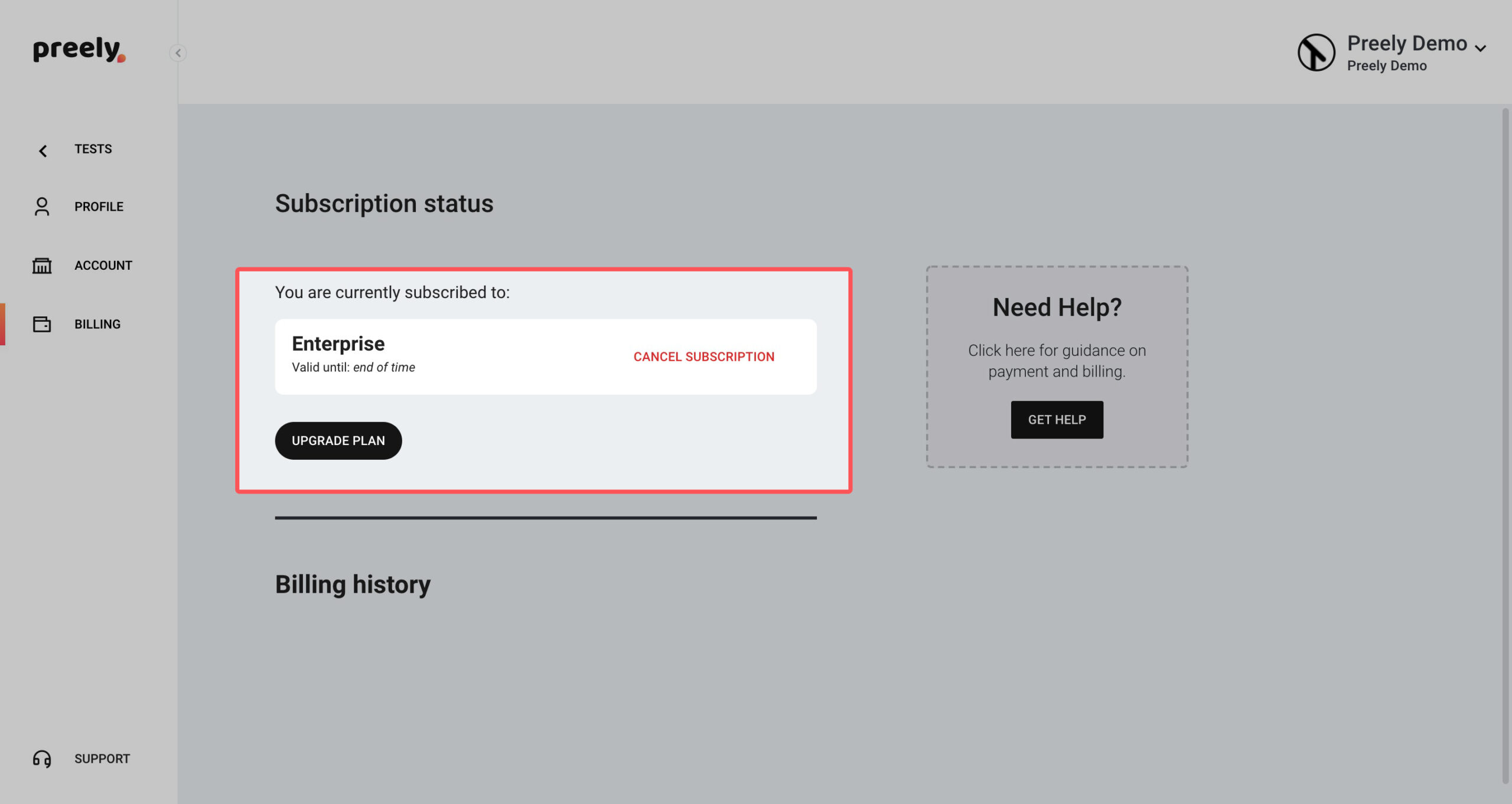Viewport: 1512px width, 804px height.
Task: Click the Preely Demo avatar icon
Action: click(1316, 53)
